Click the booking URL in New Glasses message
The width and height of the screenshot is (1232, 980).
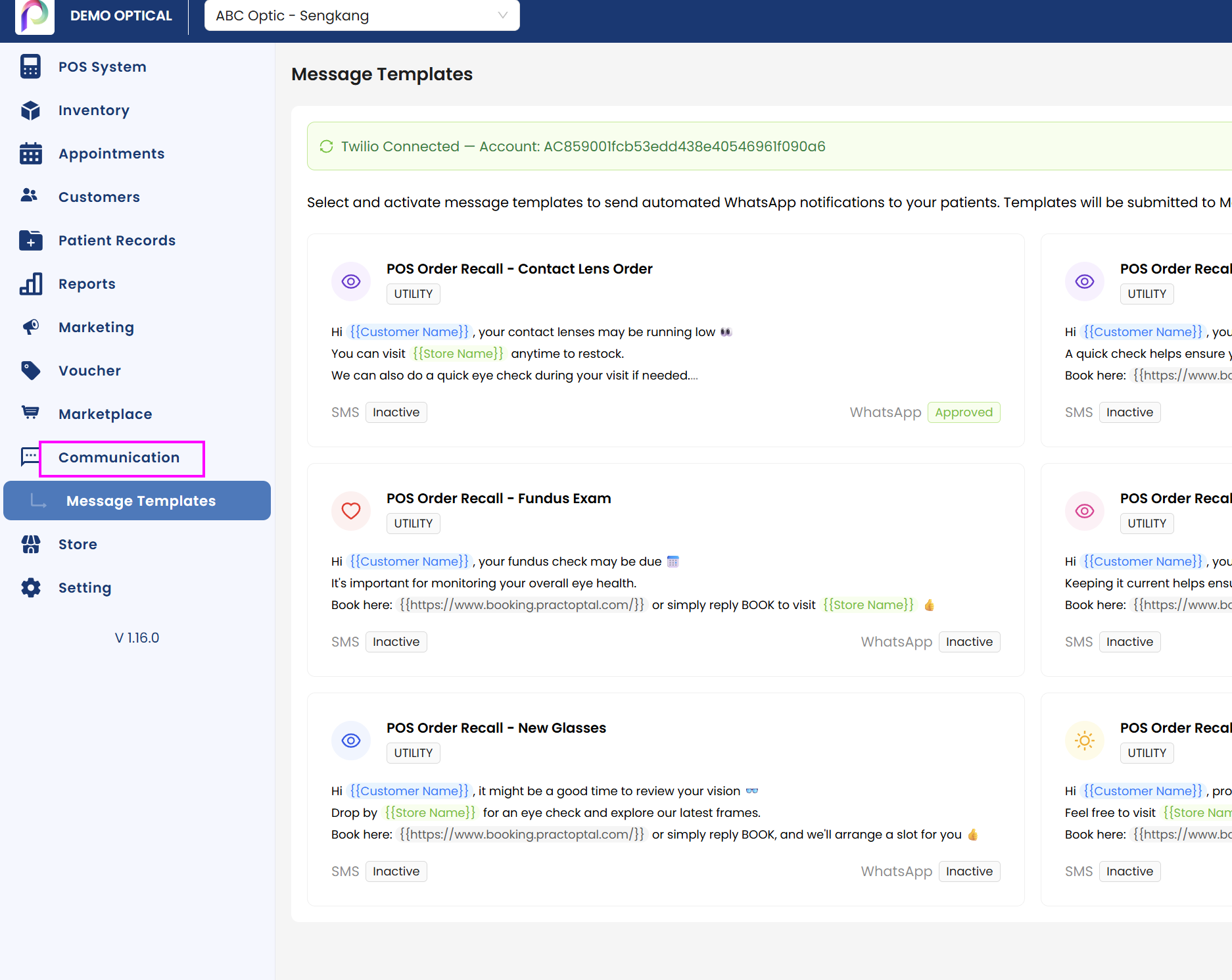[522, 835]
